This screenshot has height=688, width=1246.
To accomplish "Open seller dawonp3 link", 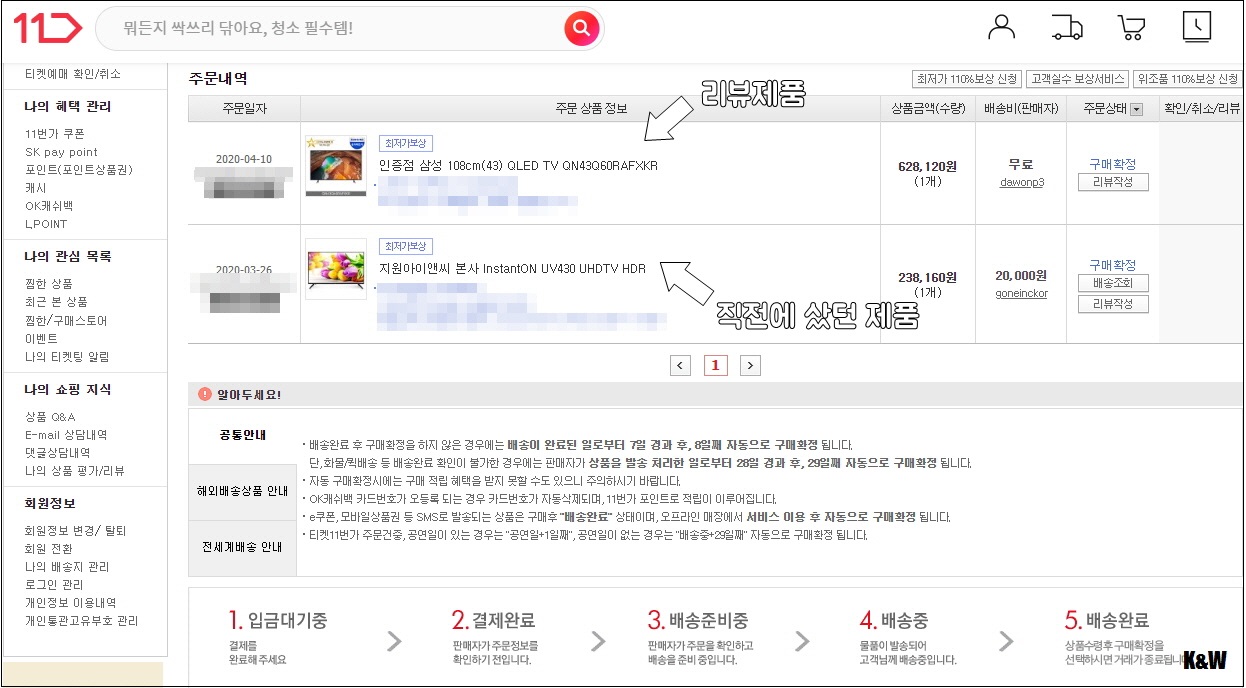I will coord(1021,183).
